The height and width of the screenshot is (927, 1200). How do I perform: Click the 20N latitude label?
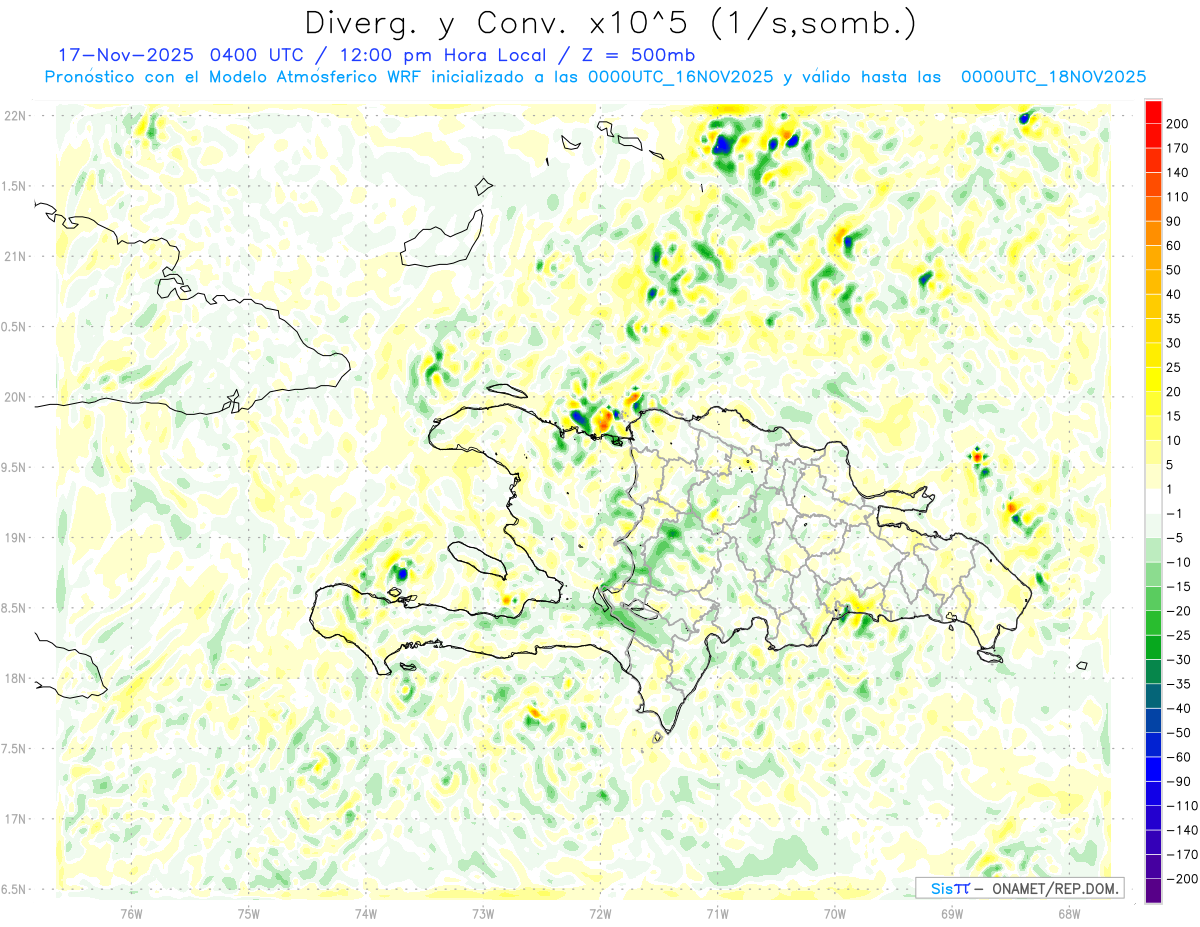pos(15,397)
